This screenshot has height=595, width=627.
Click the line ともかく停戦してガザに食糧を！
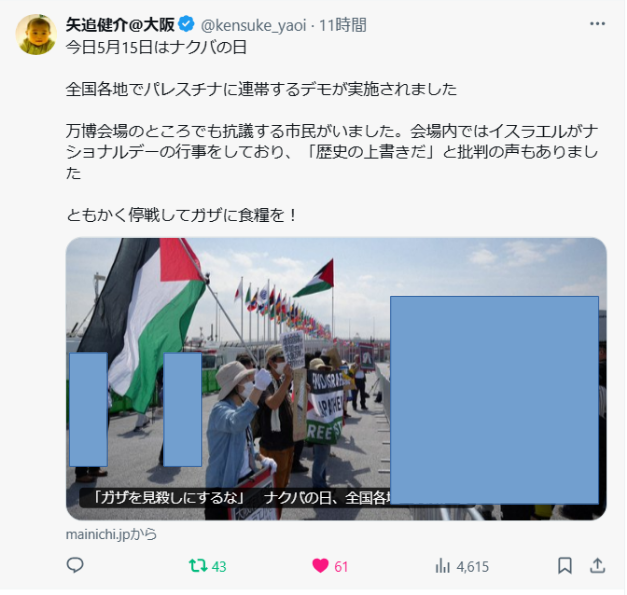click(x=182, y=216)
